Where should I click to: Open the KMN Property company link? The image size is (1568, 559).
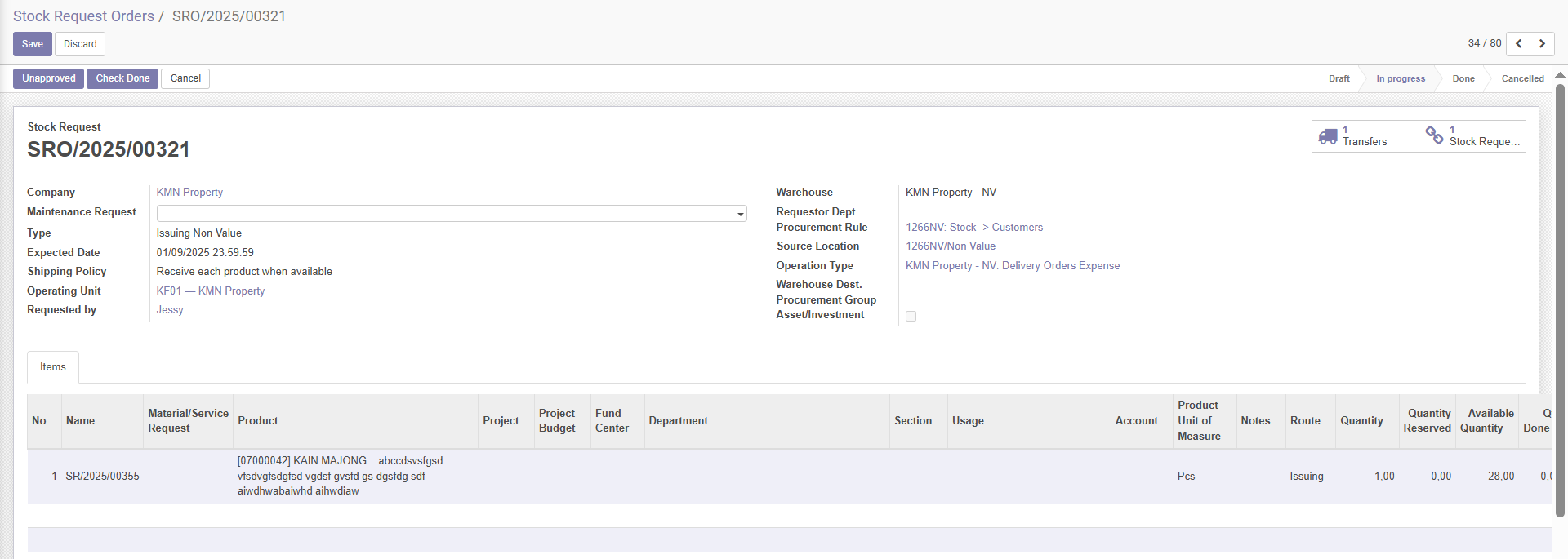pos(189,193)
